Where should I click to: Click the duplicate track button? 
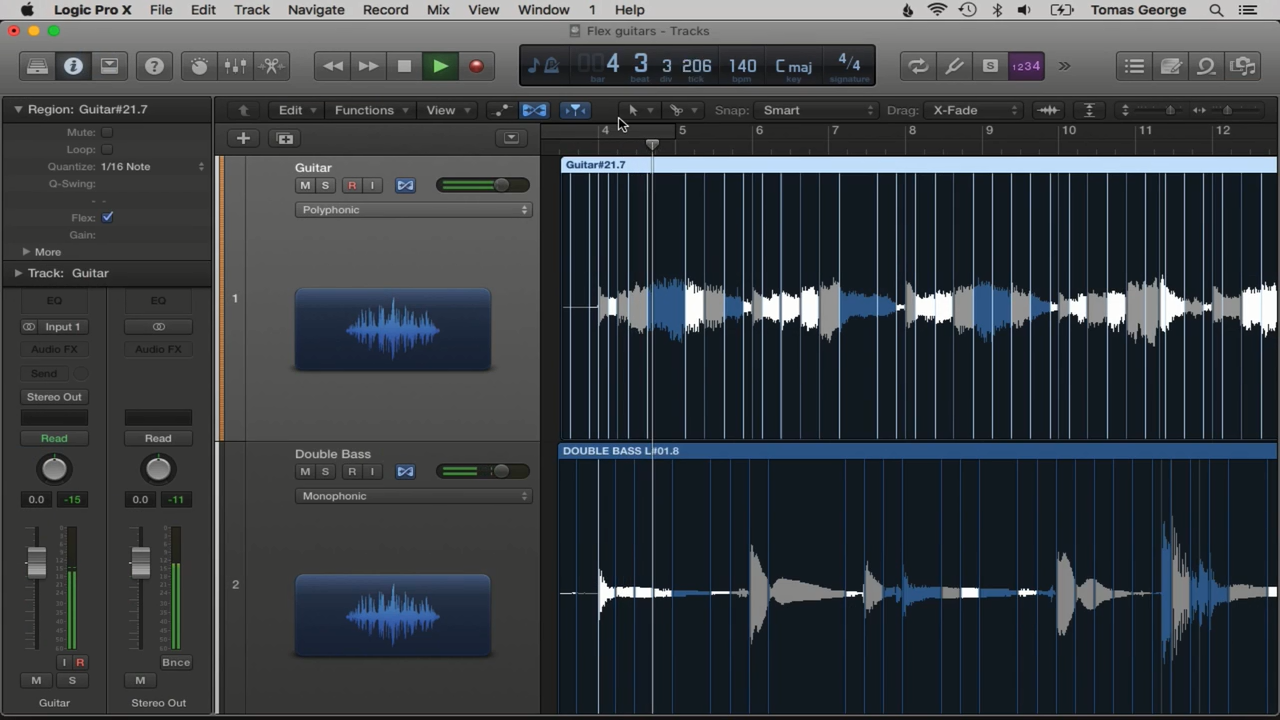click(x=285, y=138)
